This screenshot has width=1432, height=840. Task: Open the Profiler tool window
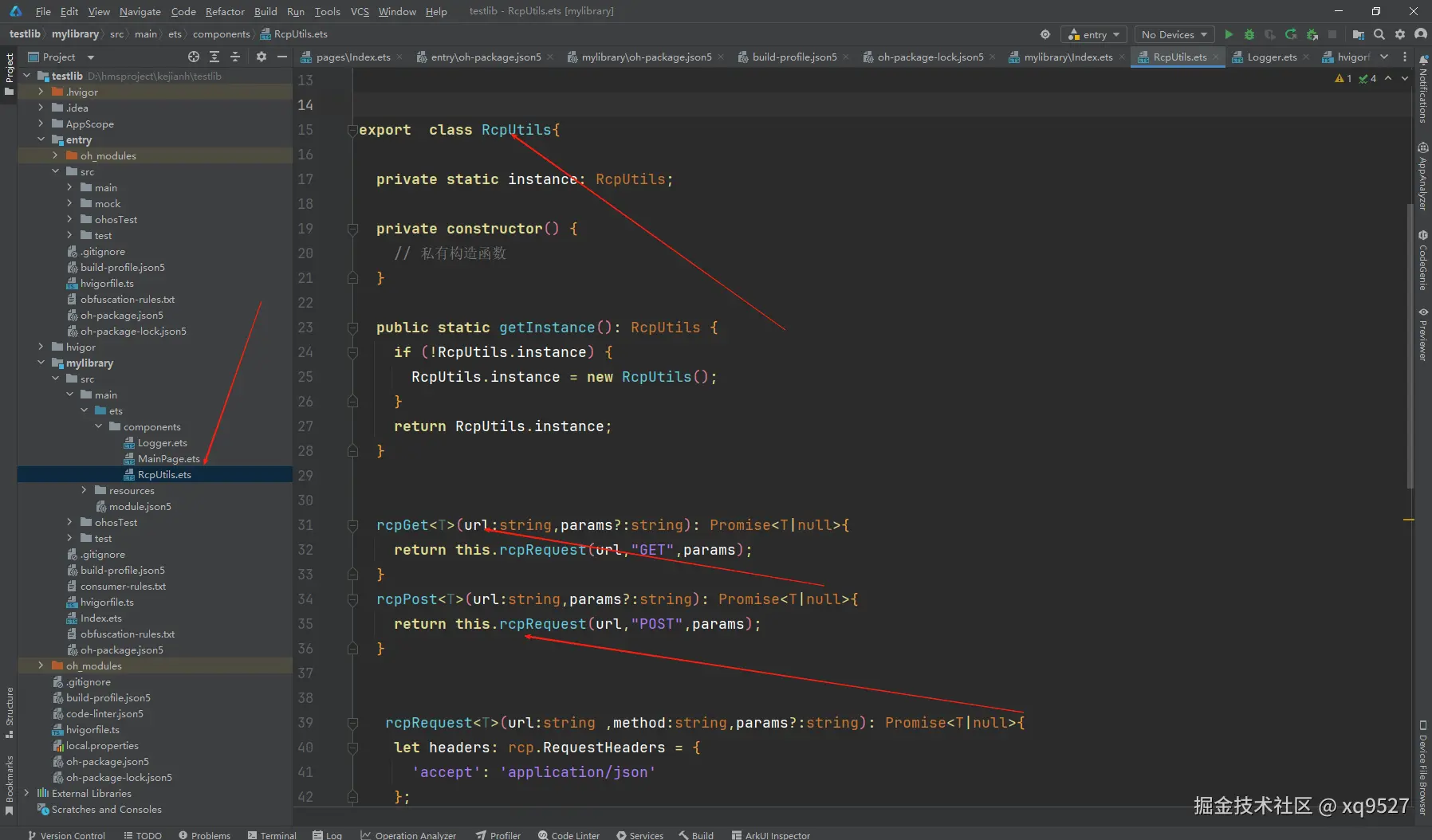(x=498, y=834)
